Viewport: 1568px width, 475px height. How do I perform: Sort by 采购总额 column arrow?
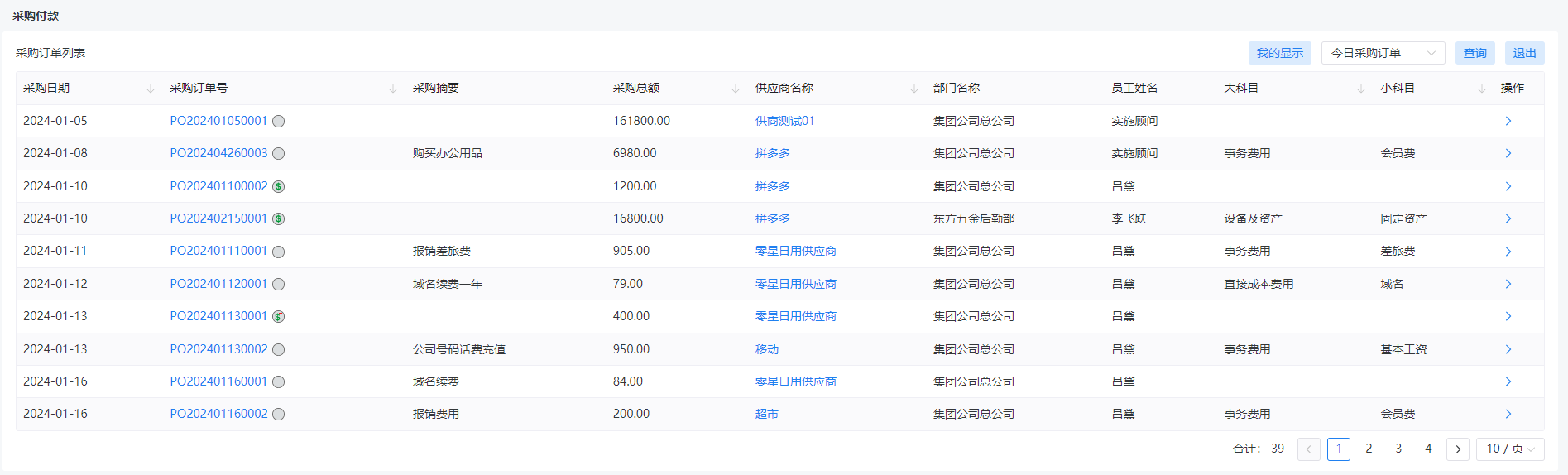click(x=736, y=89)
